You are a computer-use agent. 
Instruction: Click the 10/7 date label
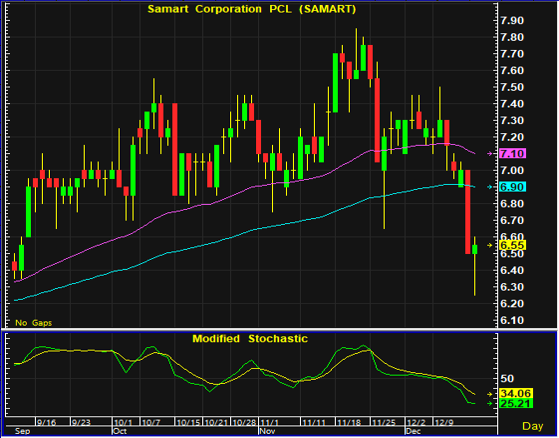coord(151,423)
